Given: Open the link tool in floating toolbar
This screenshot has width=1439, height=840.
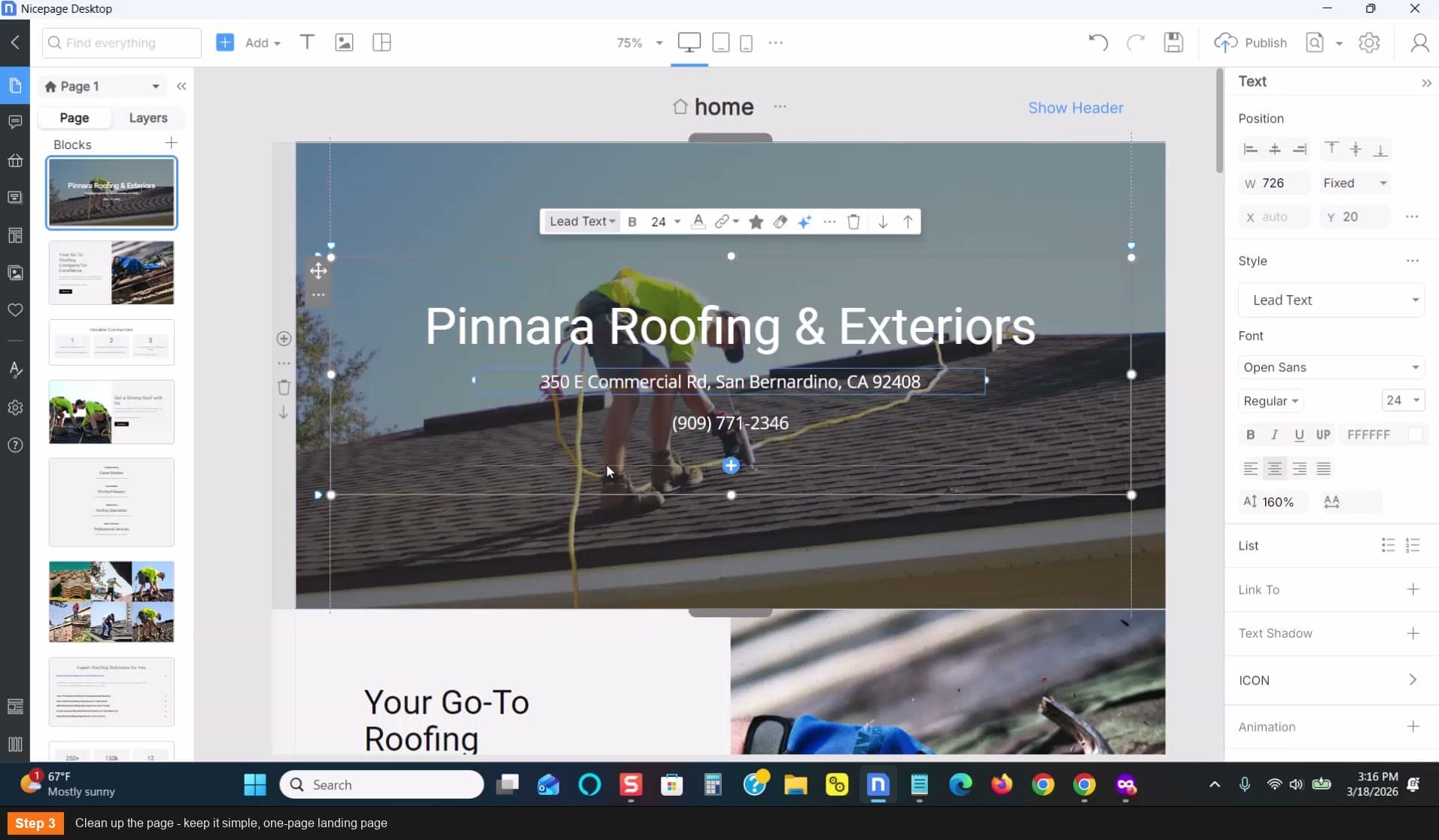Looking at the screenshot, I should (x=726, y=221).
